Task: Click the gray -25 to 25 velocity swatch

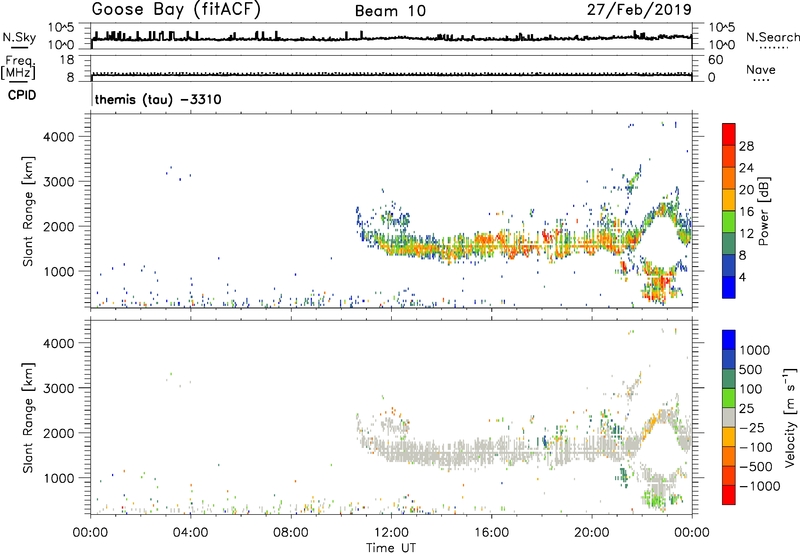Action: [x=729, y=417]
